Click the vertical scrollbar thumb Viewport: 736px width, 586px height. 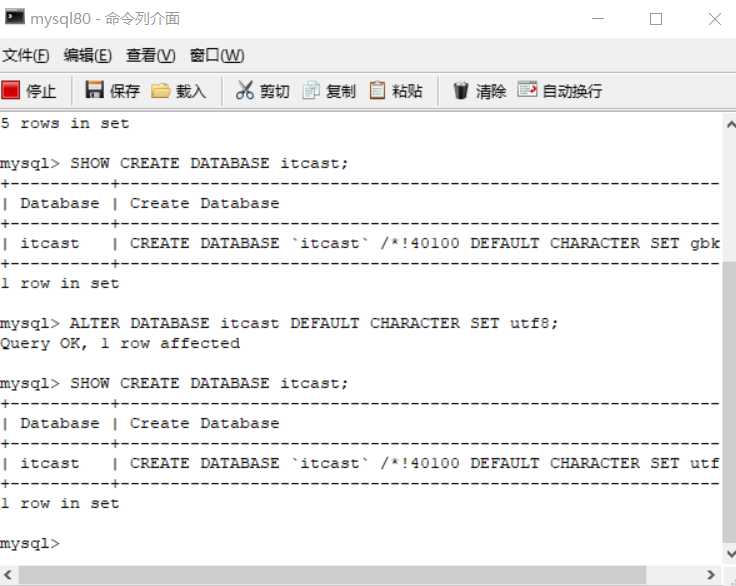[x=730, y=401]
